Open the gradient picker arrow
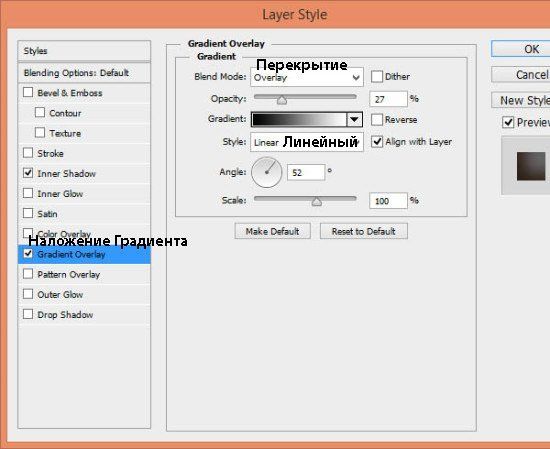Screen dimensions: 550x449 point(354,120)
